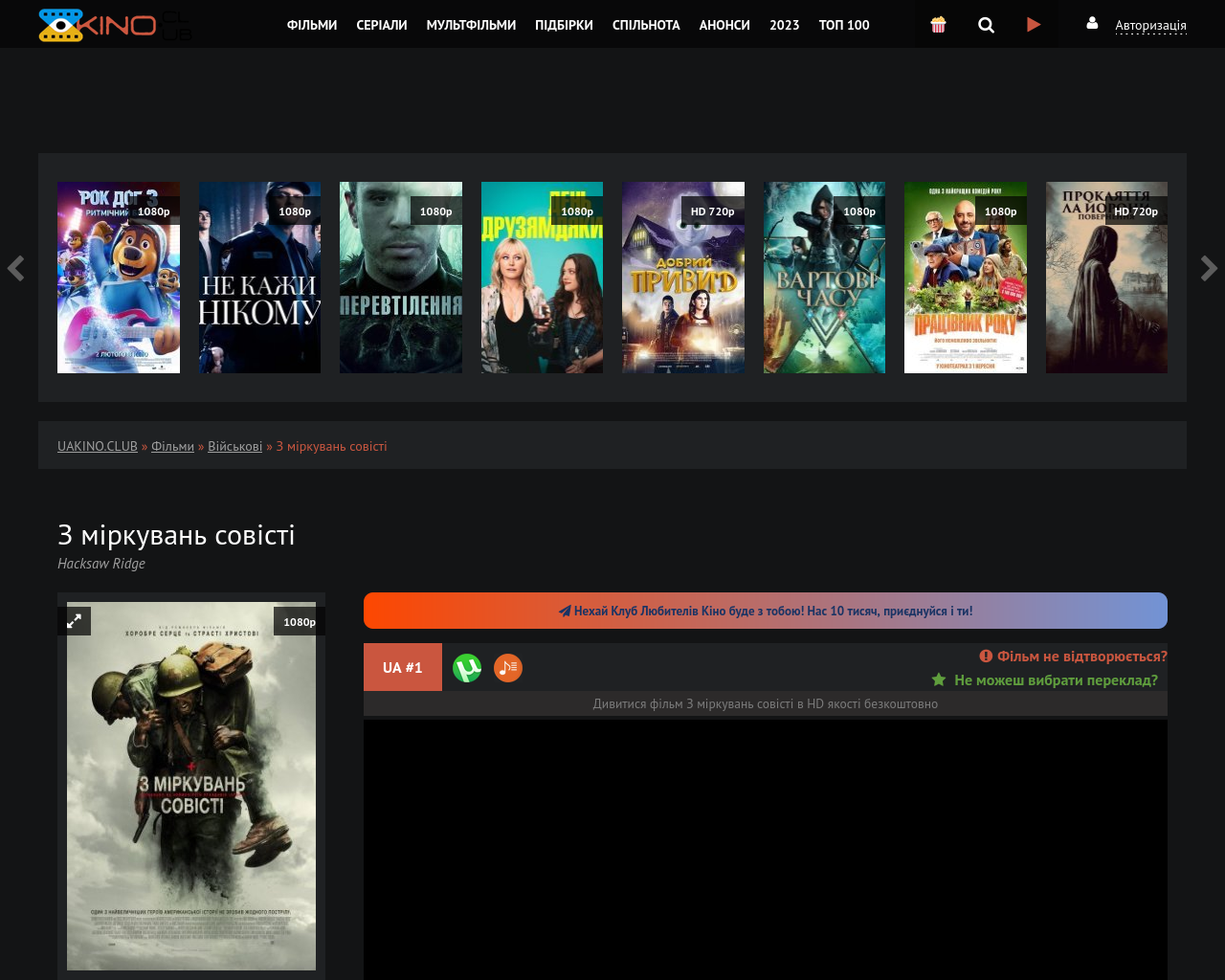
Task: Open the 'Рок Дог 3' movie poster
Action: pos(119,278)
